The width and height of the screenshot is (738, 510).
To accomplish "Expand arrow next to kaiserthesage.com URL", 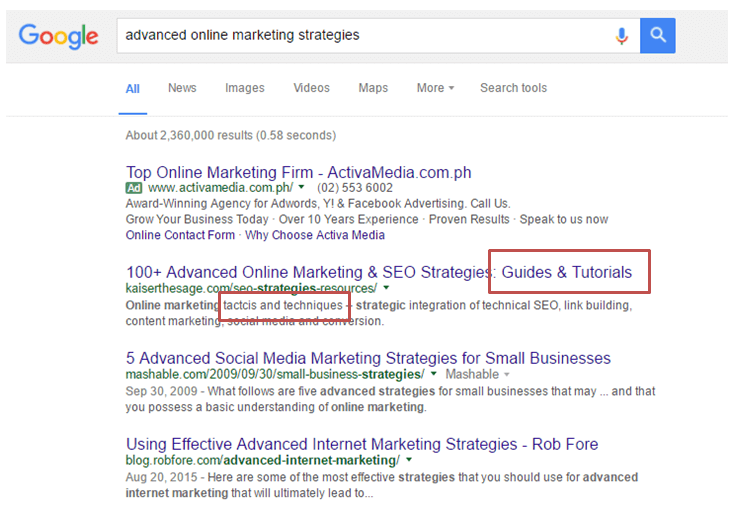I will 386,287.
